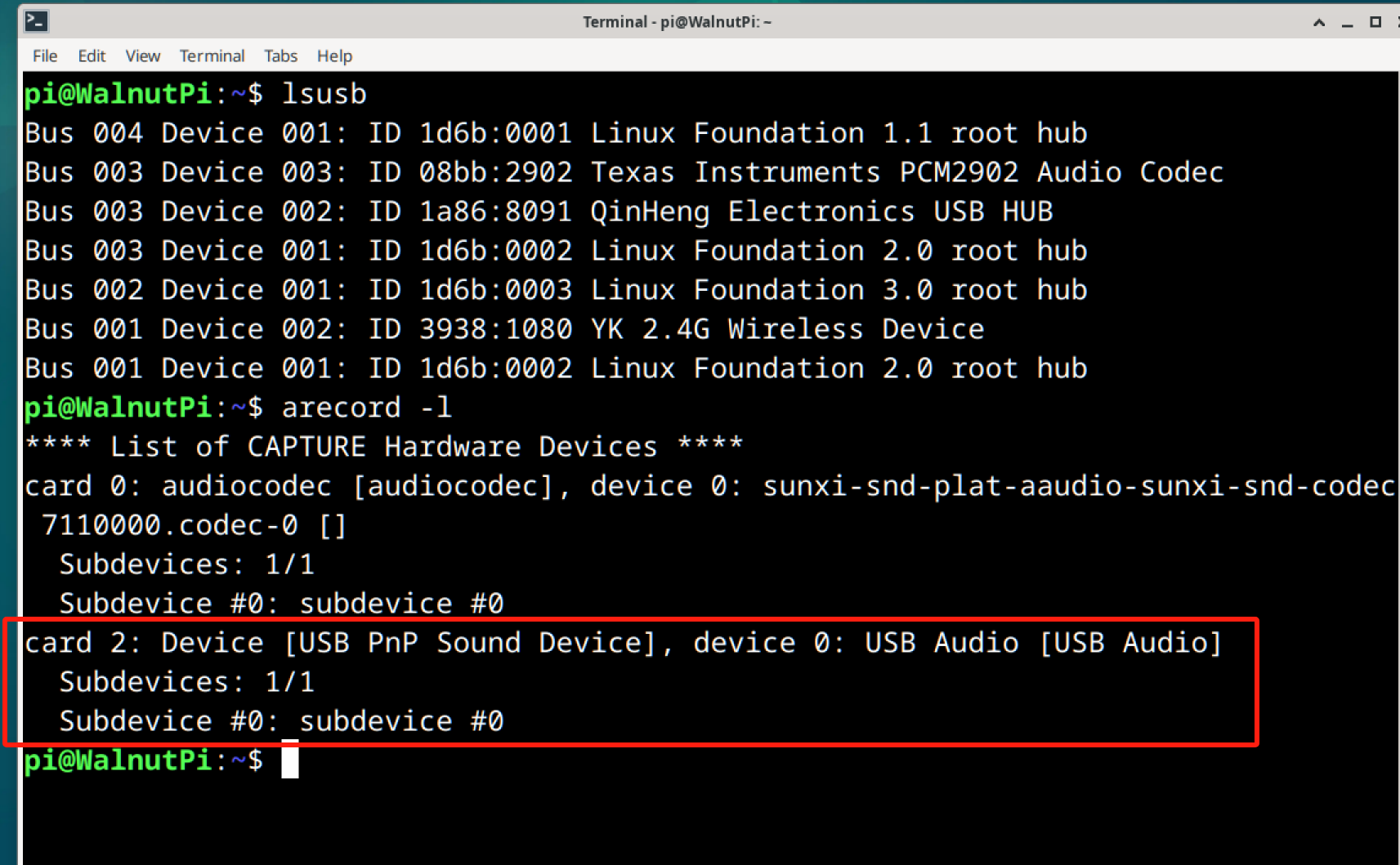
Task: Maximize the terminal window
Action: [1375, 22]
